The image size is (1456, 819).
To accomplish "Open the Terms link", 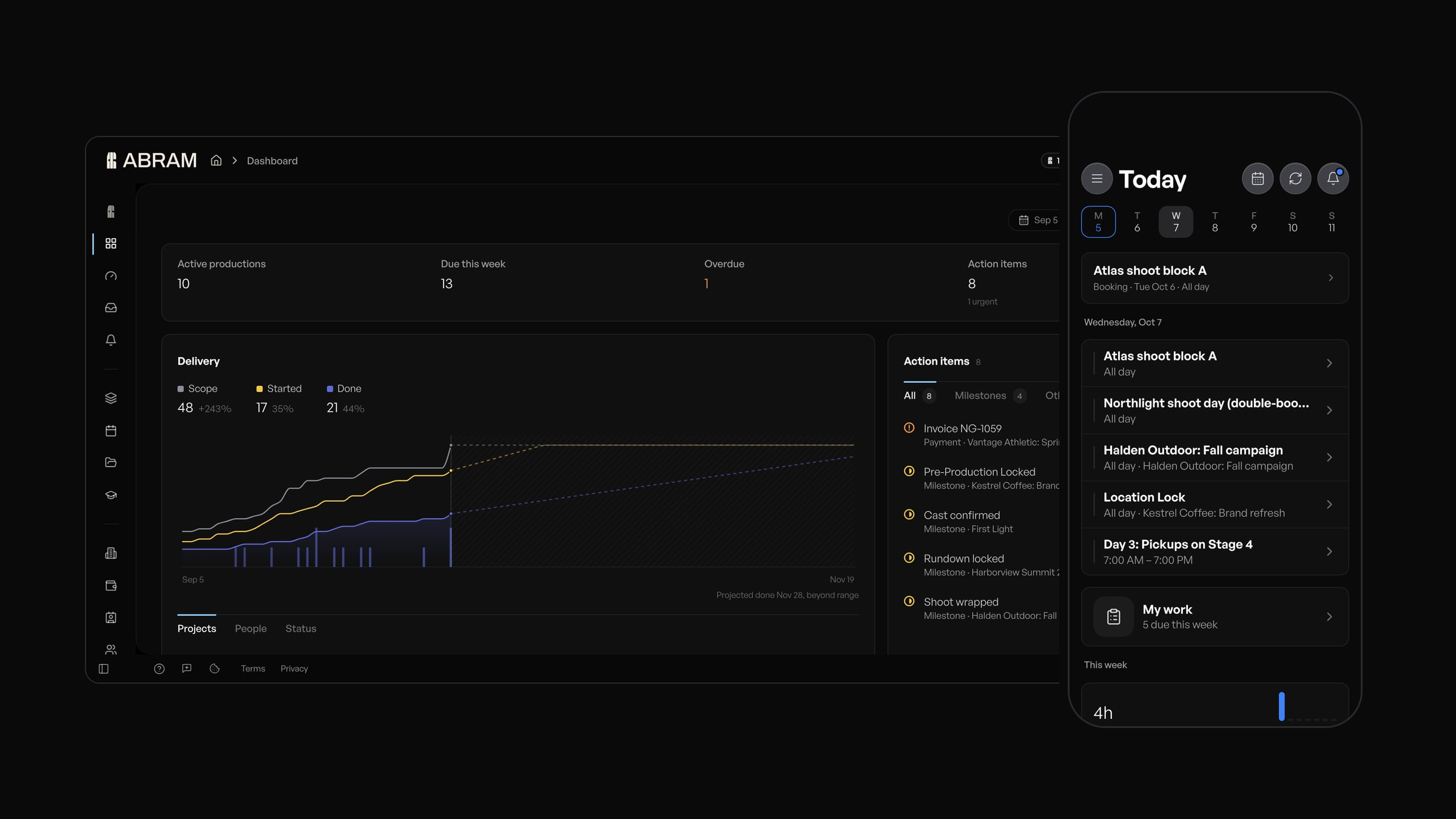I will tap(253, 669).
